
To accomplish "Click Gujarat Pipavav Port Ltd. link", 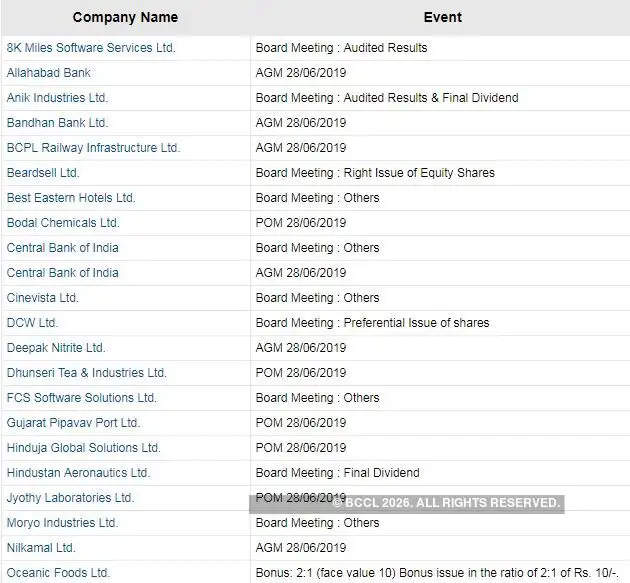I will point(74,423).
